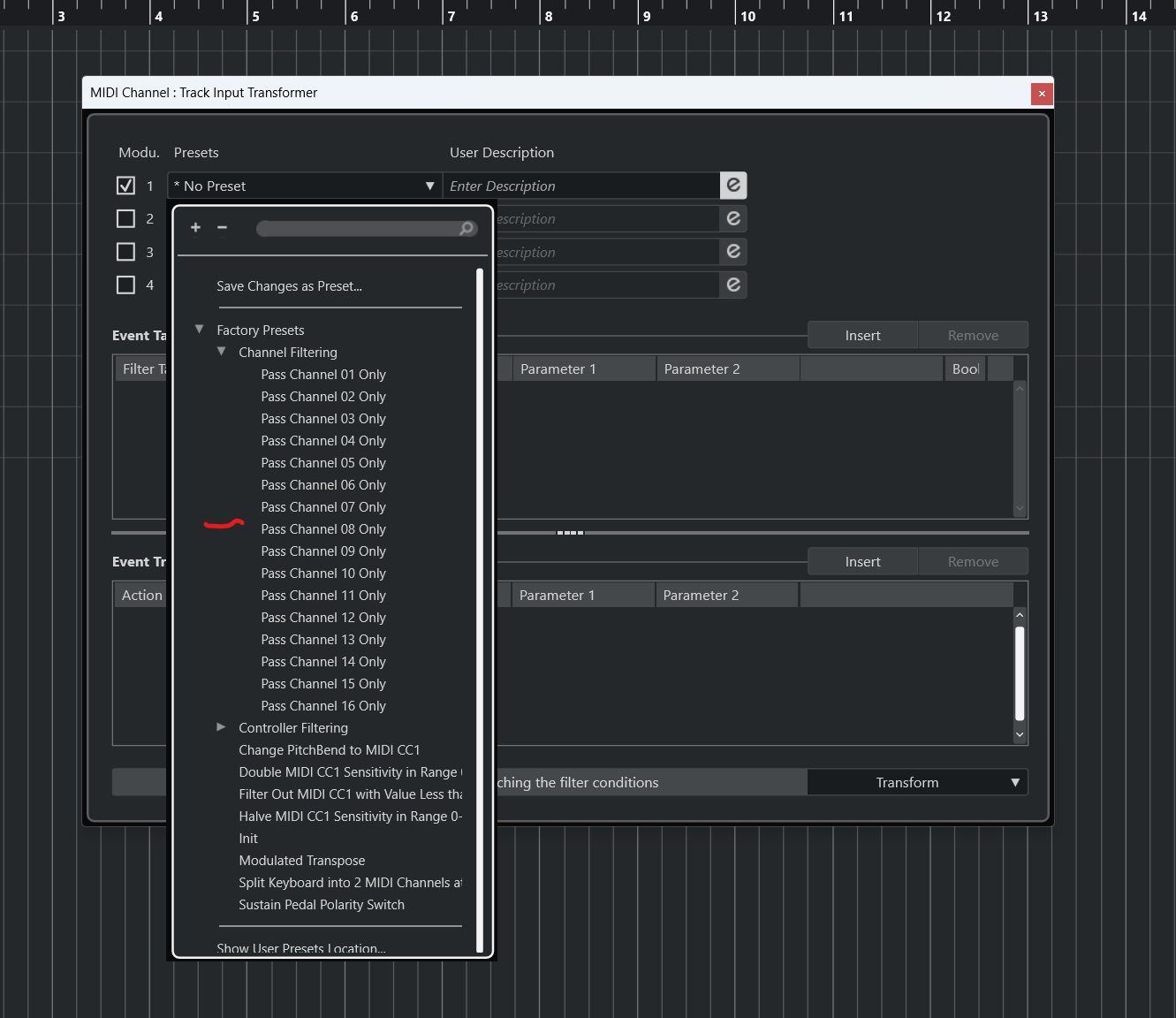Collapse the Factory Presets tree
The image size is (1176, 1018).
(200, 330)
